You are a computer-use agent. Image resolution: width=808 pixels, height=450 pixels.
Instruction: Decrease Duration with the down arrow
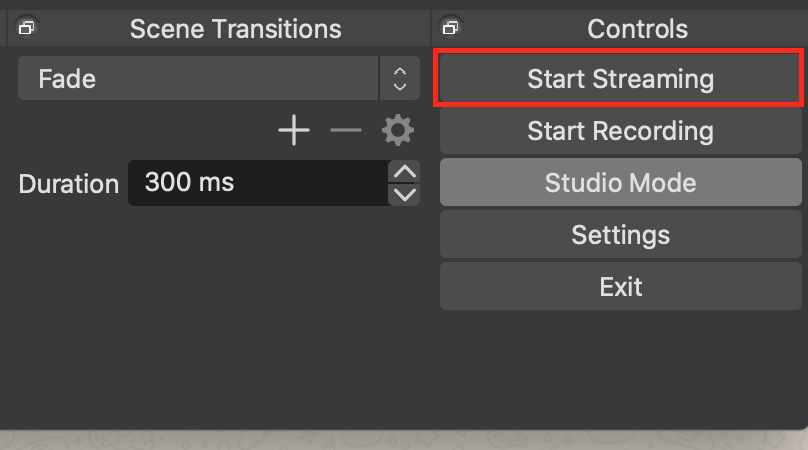click(405, 195)
